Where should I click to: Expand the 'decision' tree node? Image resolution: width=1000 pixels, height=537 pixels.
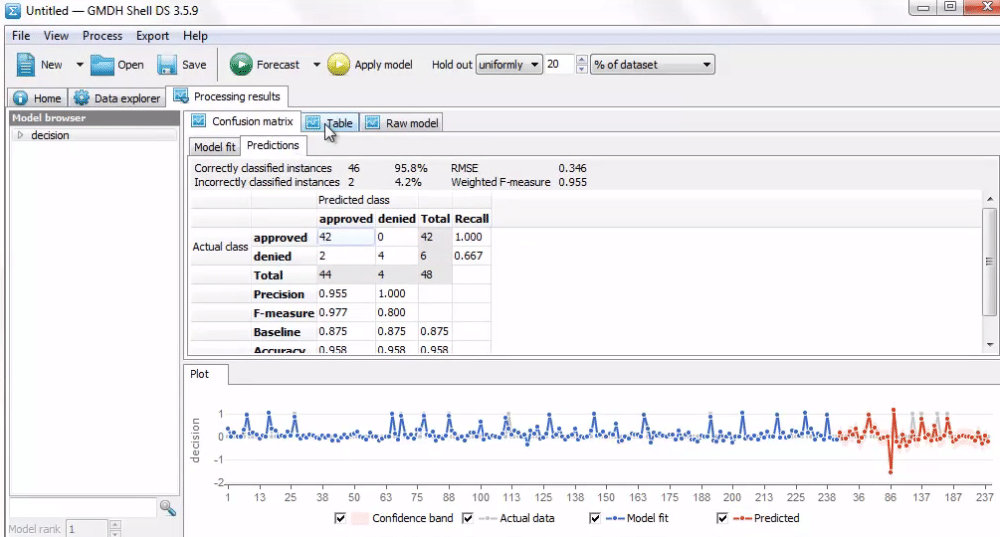pyautogui.click(x=20, y=135)
